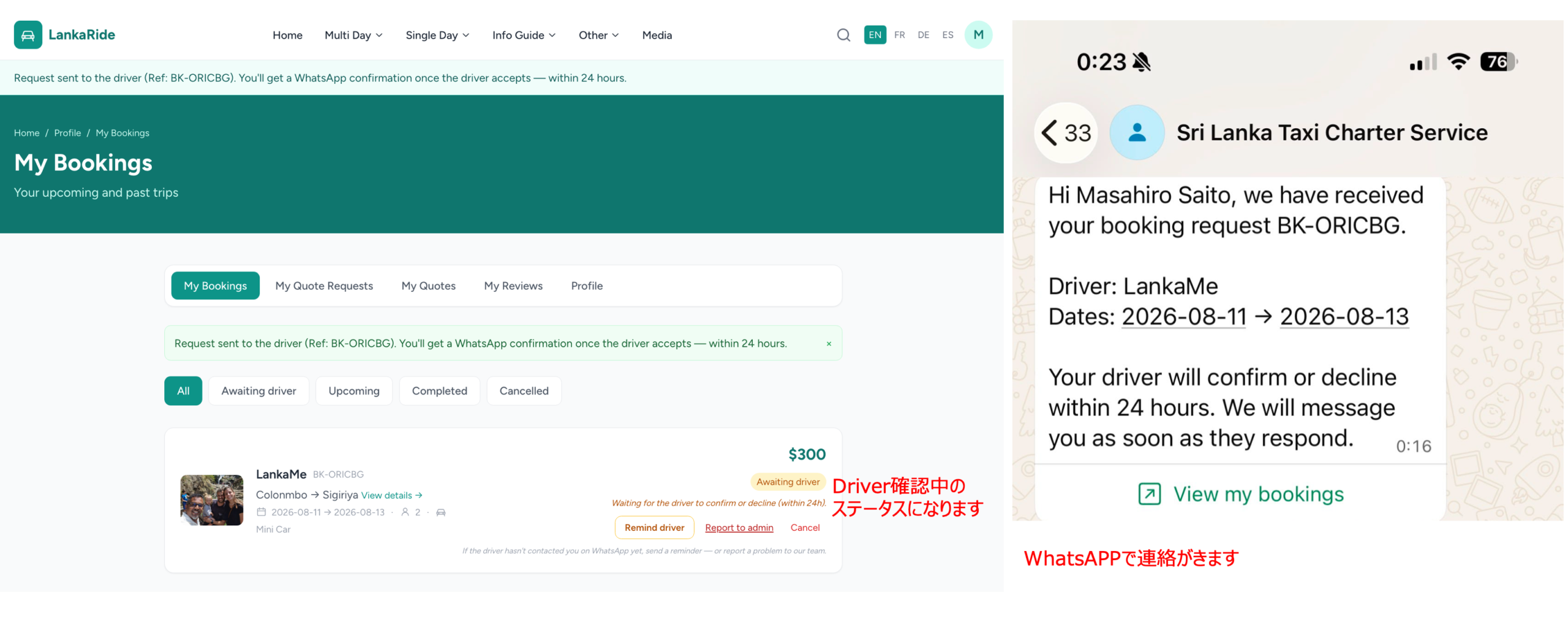Click the calendar icon on the booking card
The width and height of the screenshot is (1568, 619).
(x=262, y=512)
